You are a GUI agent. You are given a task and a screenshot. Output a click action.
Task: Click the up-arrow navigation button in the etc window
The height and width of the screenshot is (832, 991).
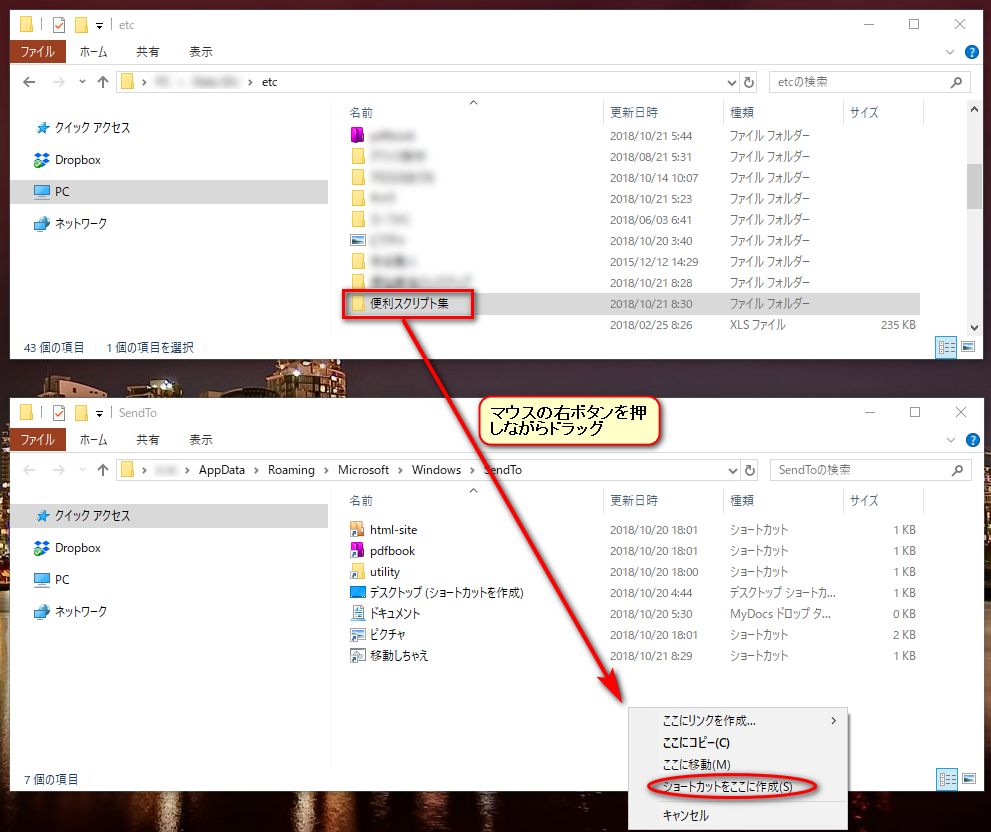103,82
